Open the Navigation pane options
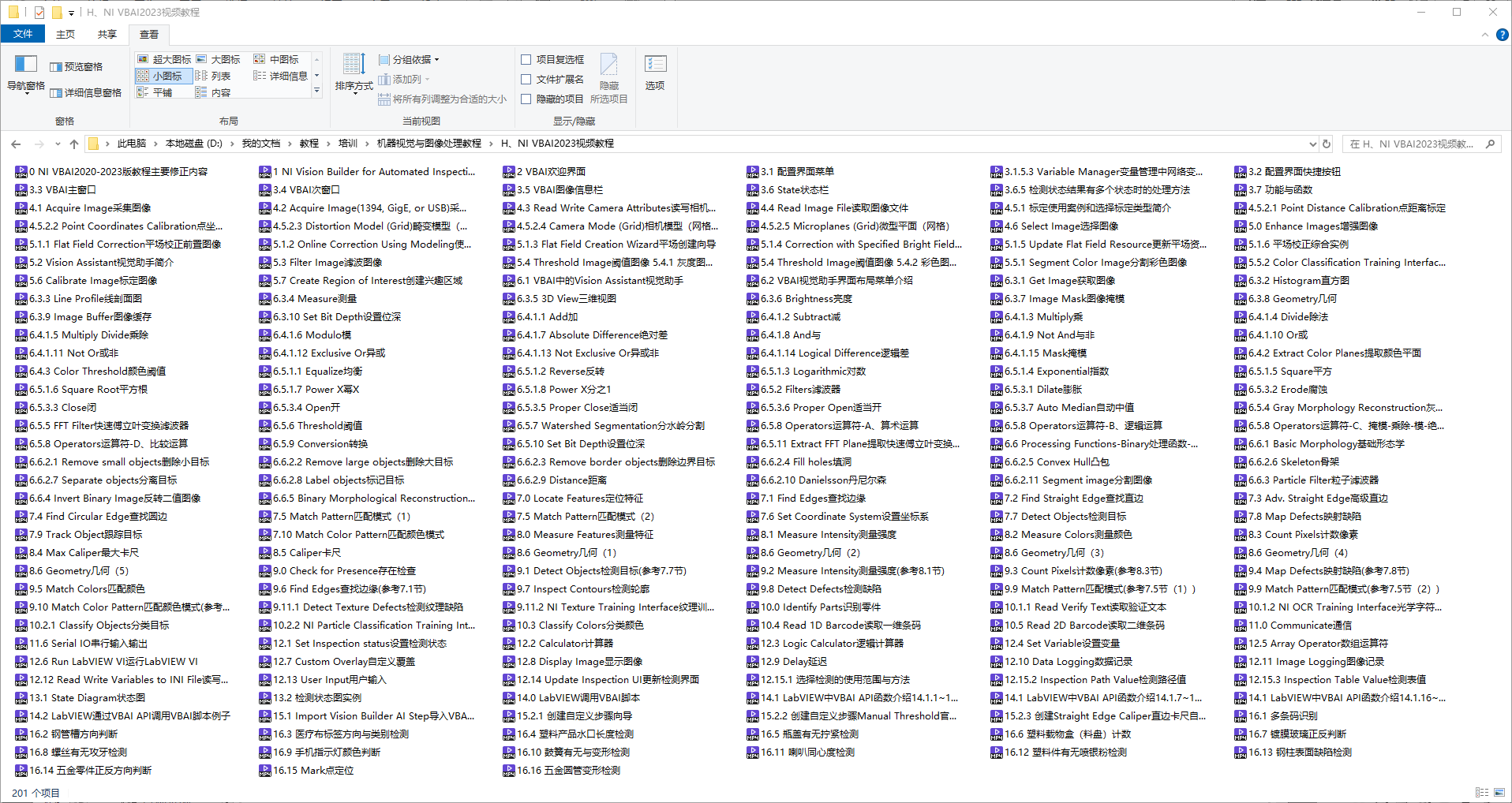Screen dimensions: 1512x803 (x=25, y=74)
